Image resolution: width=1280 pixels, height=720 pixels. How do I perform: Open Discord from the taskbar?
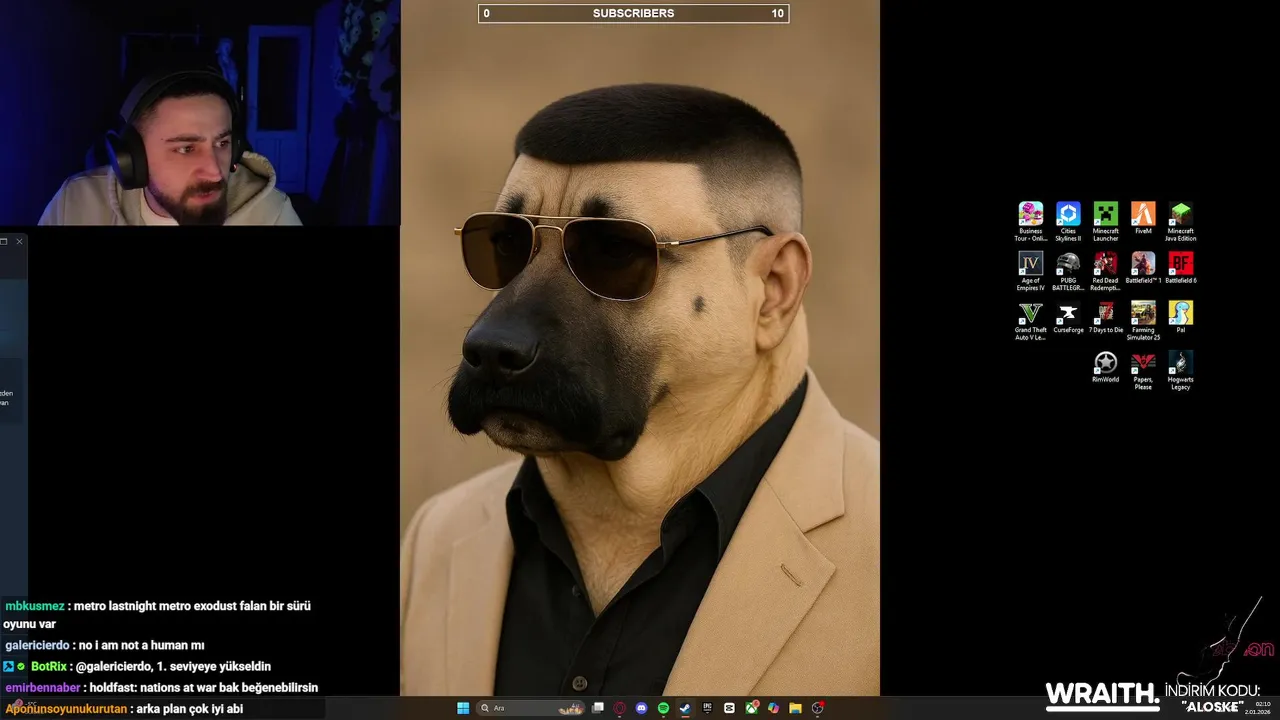641,708
